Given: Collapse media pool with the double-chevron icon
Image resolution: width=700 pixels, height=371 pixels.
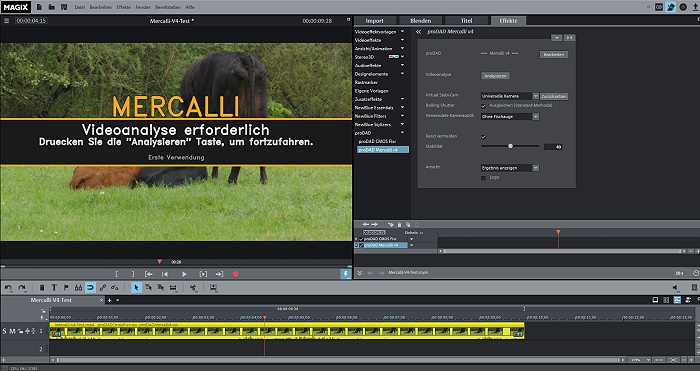Looking at the screenshot, I should [x=360, y=273].
